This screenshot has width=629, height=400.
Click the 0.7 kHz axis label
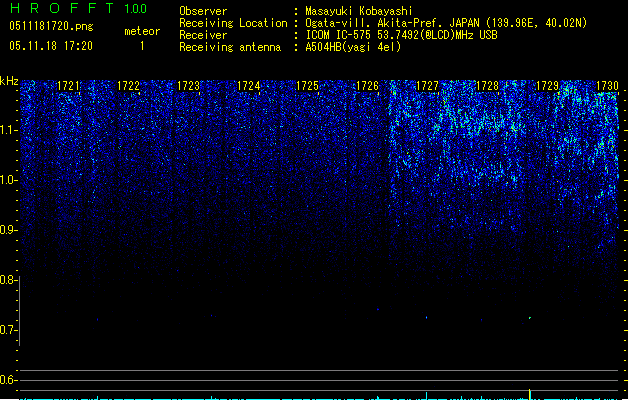[x=8, y=330]
